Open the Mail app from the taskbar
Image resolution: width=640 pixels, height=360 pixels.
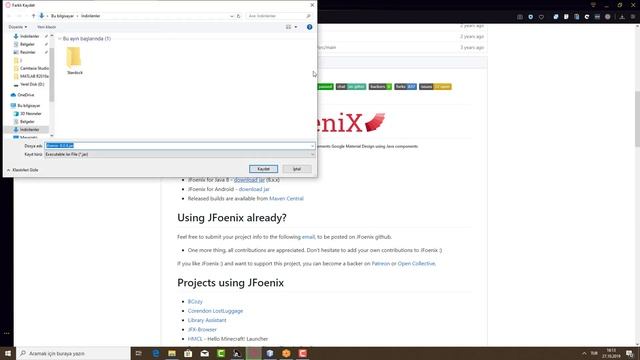(x=204, y=353)
